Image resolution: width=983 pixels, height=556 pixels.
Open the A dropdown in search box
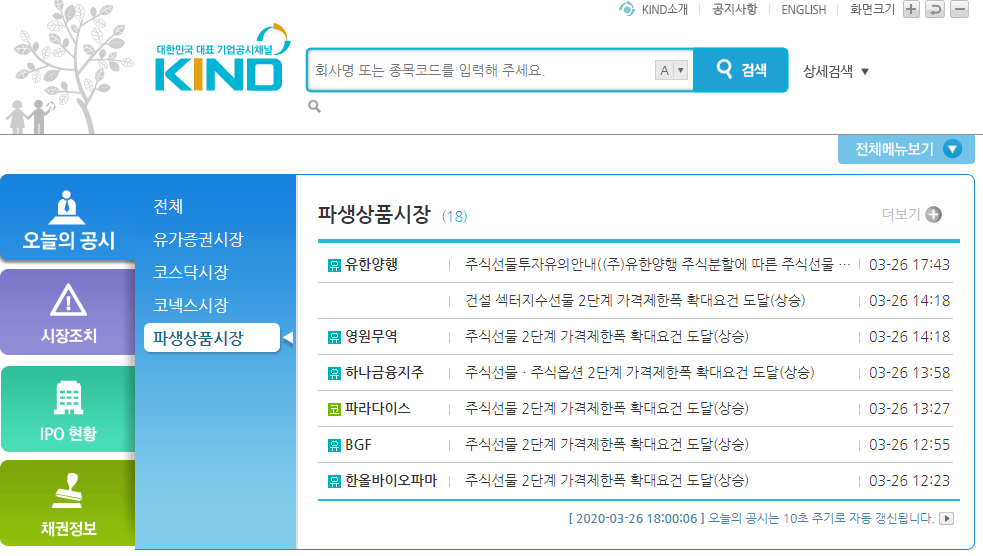tap(671, 70)
